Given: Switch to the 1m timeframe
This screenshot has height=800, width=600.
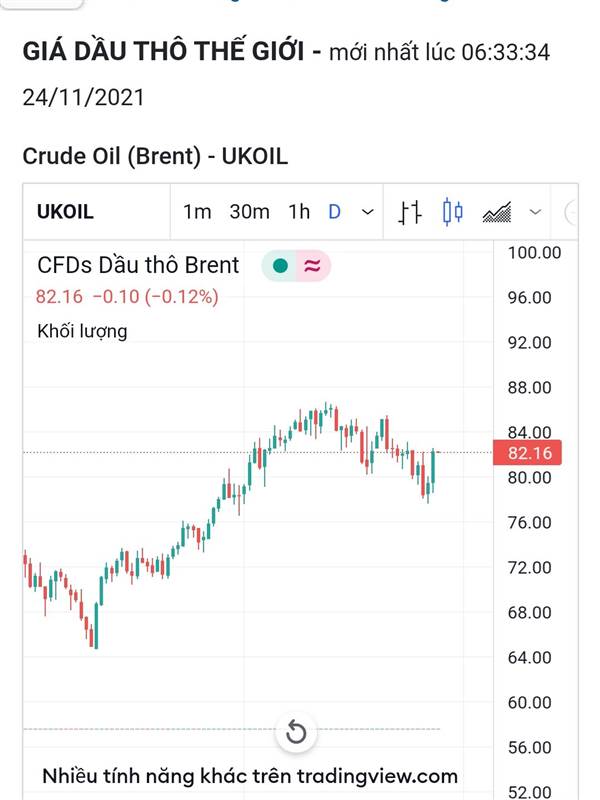Looking at the screenshot, I should click(197, 212).
